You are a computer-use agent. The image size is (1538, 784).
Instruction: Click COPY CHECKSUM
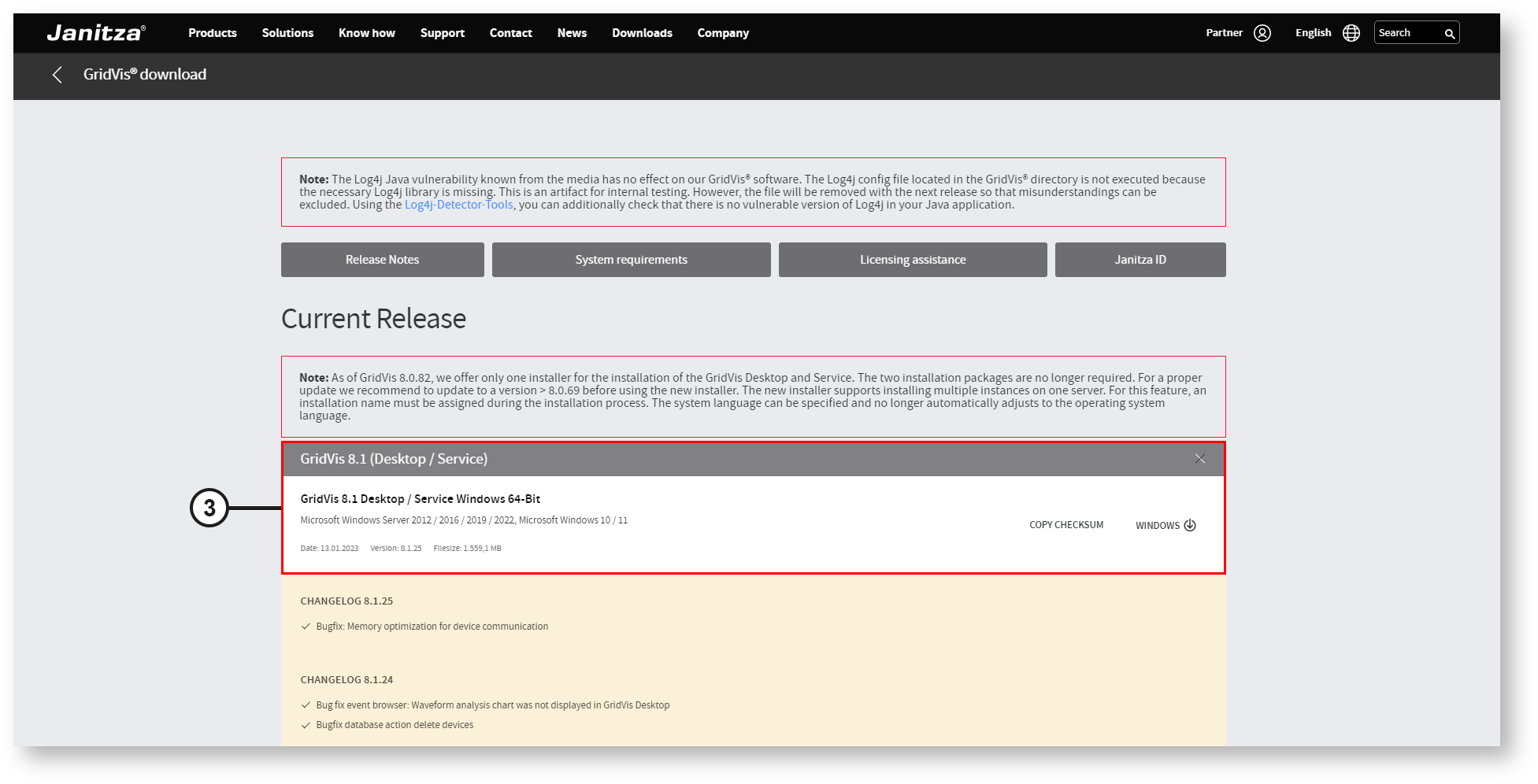point(1065,525)
